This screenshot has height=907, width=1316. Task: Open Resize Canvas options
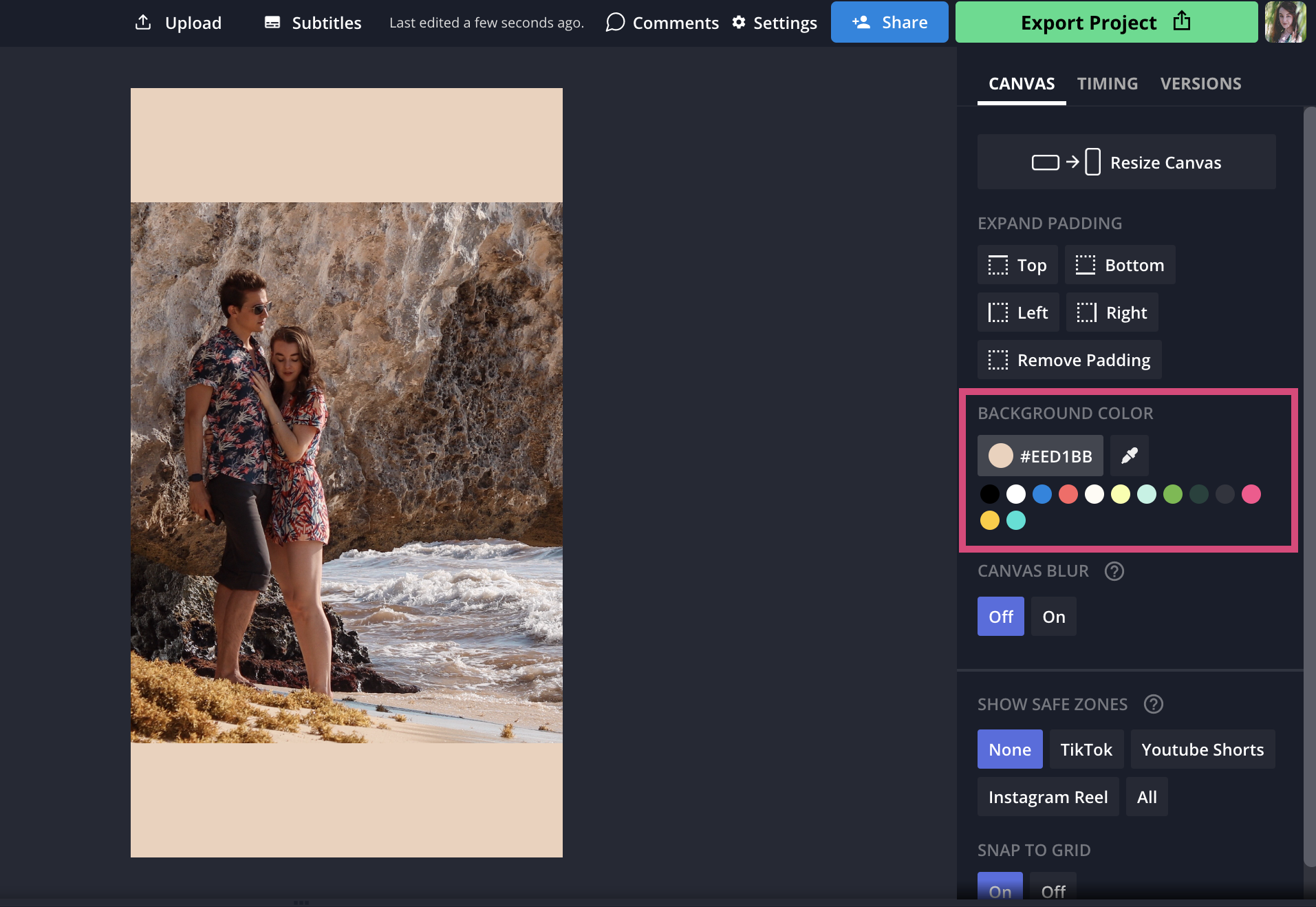click(1126, 162)
